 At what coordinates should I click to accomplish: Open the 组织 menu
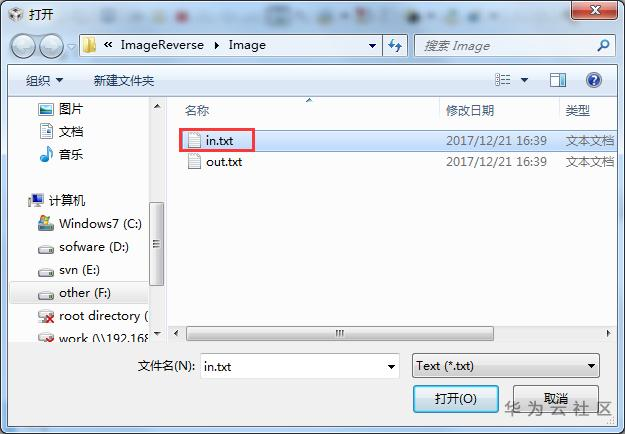(x=44, y=81)
